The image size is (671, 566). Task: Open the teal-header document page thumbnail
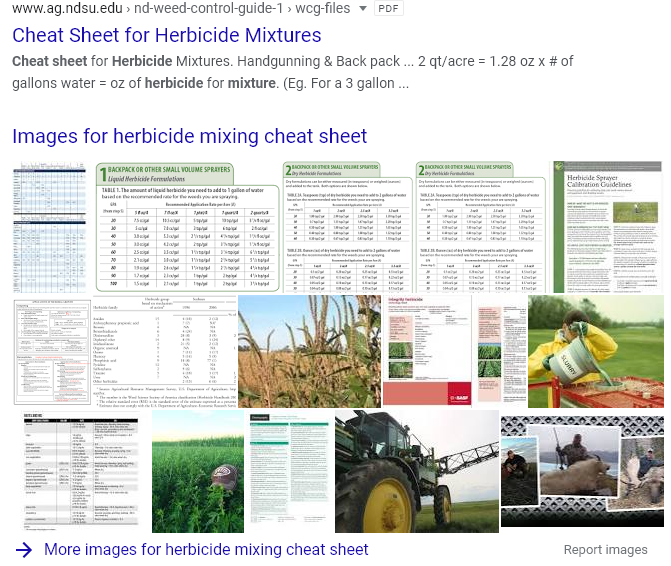(289, 469)
